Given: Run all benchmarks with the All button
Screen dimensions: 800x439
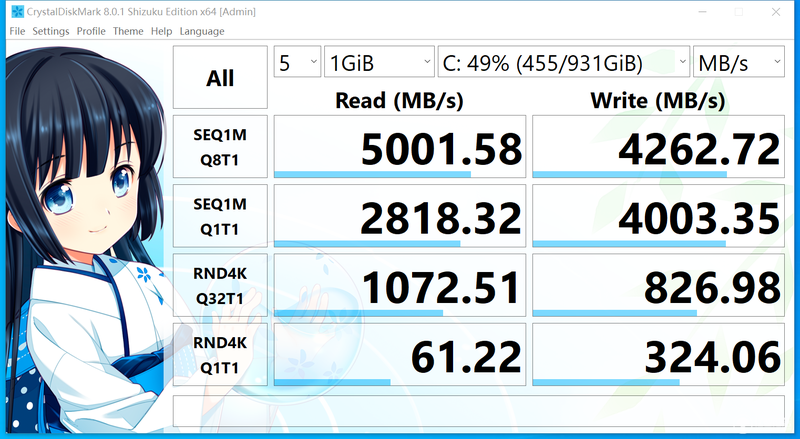Looking at the screenshot, I should [x=220, y=77].
